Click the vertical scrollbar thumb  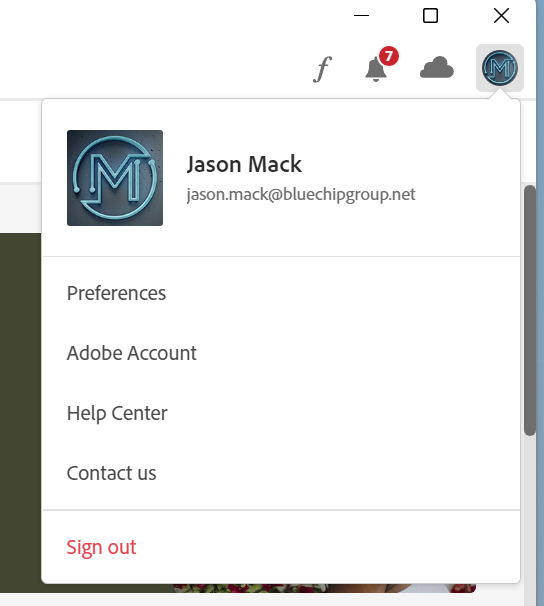click(530, 311)
